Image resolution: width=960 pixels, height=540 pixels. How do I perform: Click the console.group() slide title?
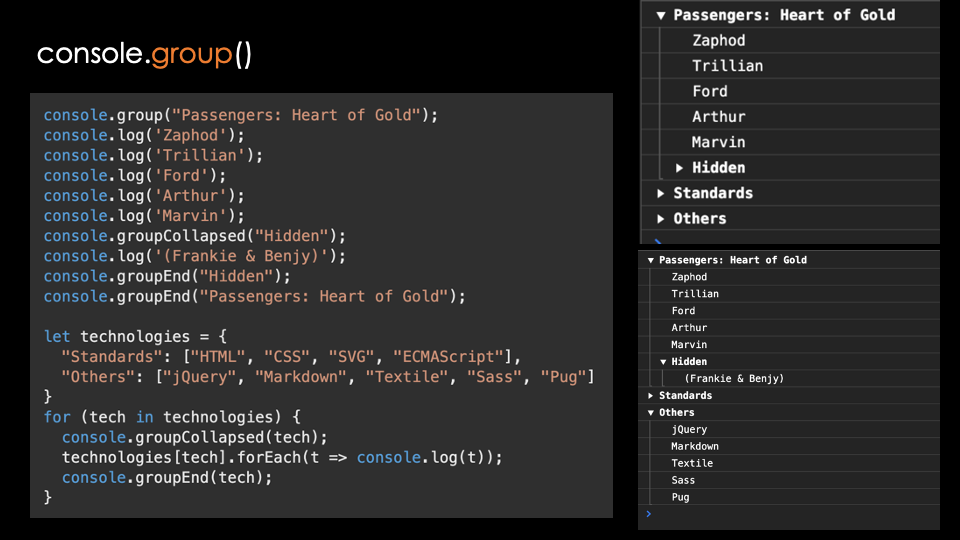point(144,54)
